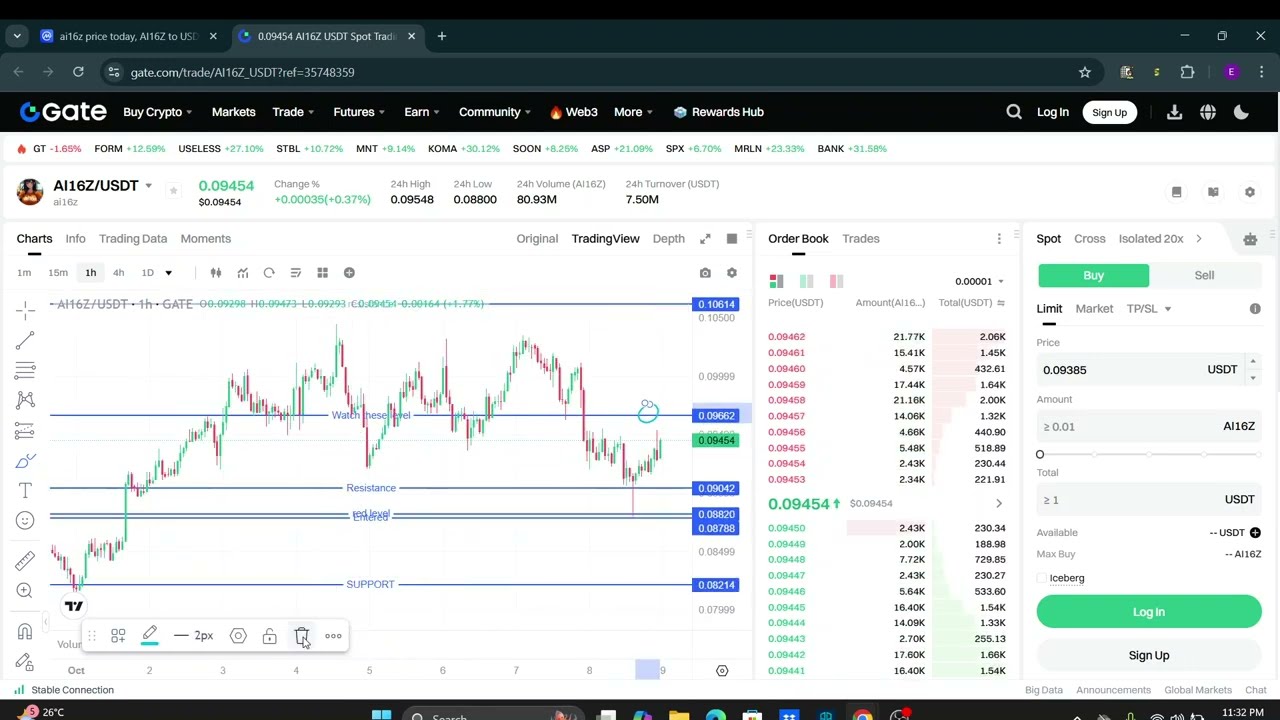The width and height of the screenshot is (1280, 720).
Task: Switch to Cross margin tab
Action: pyautogui.click(x=1089, y=239)
